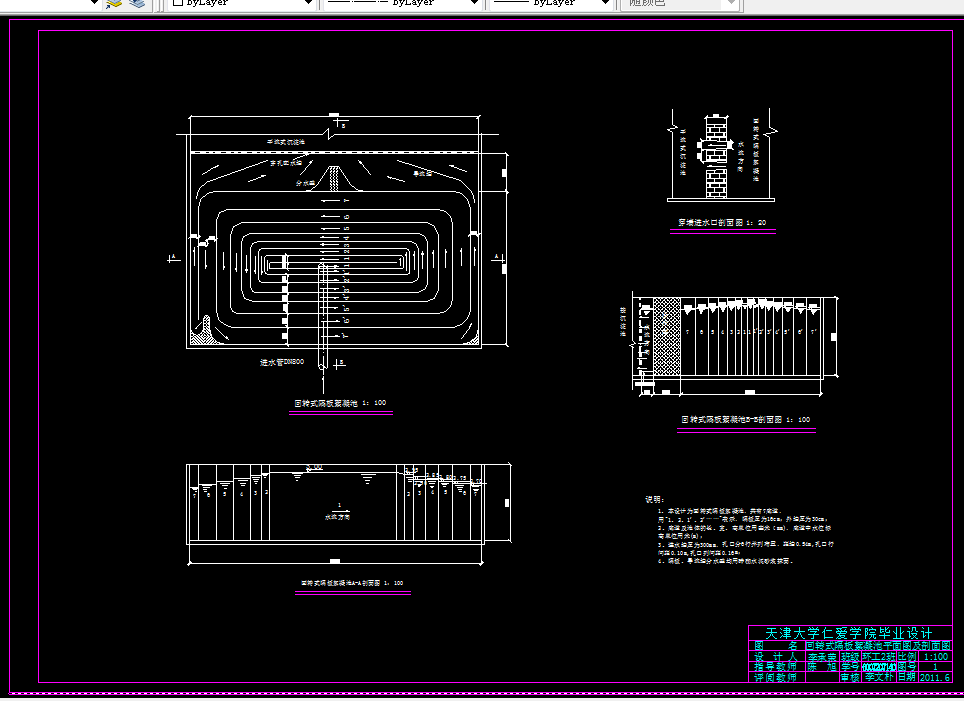Select the highlighted student number field
Screen dimensions: 964x701
point(879,667)
